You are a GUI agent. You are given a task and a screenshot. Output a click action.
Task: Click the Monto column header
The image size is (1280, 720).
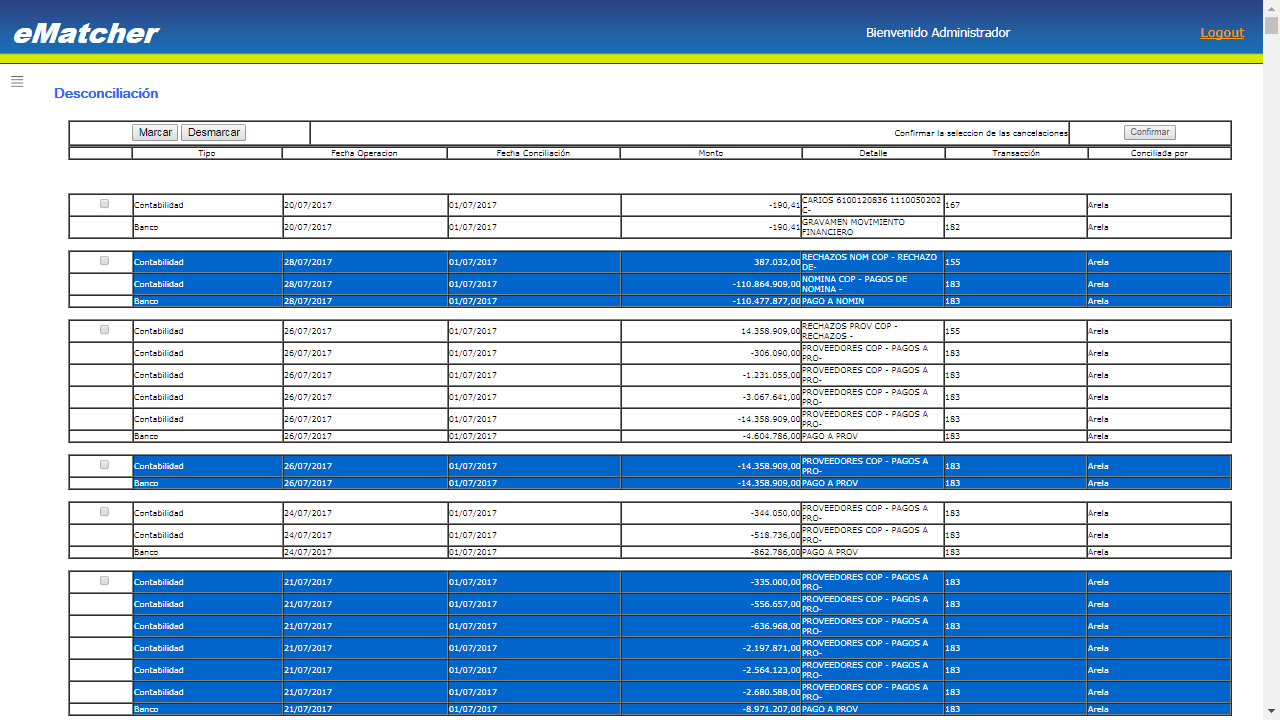pos(710,153)
